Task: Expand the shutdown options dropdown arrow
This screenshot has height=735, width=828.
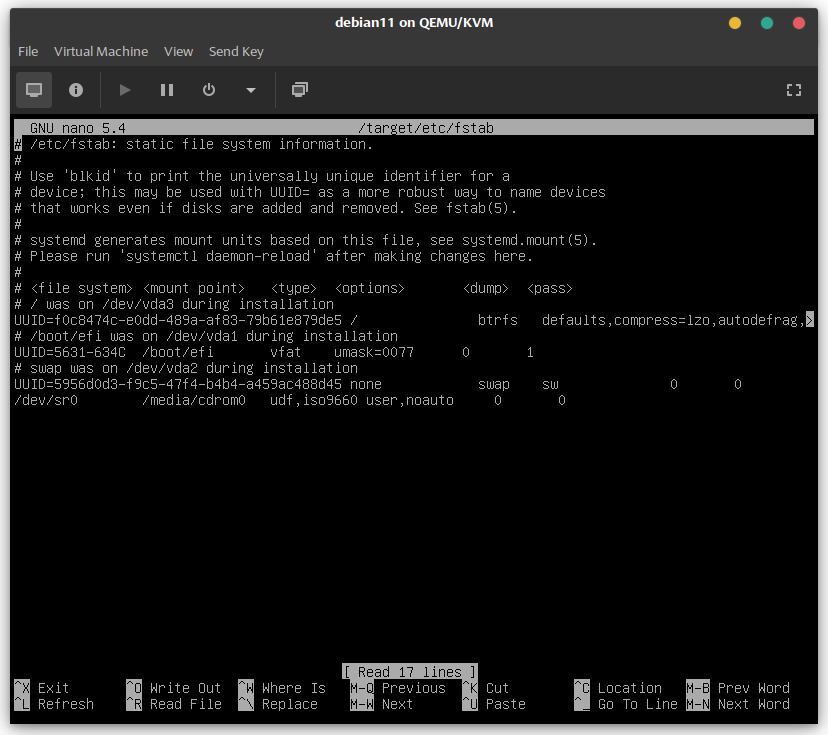Action: coord(250,90)
